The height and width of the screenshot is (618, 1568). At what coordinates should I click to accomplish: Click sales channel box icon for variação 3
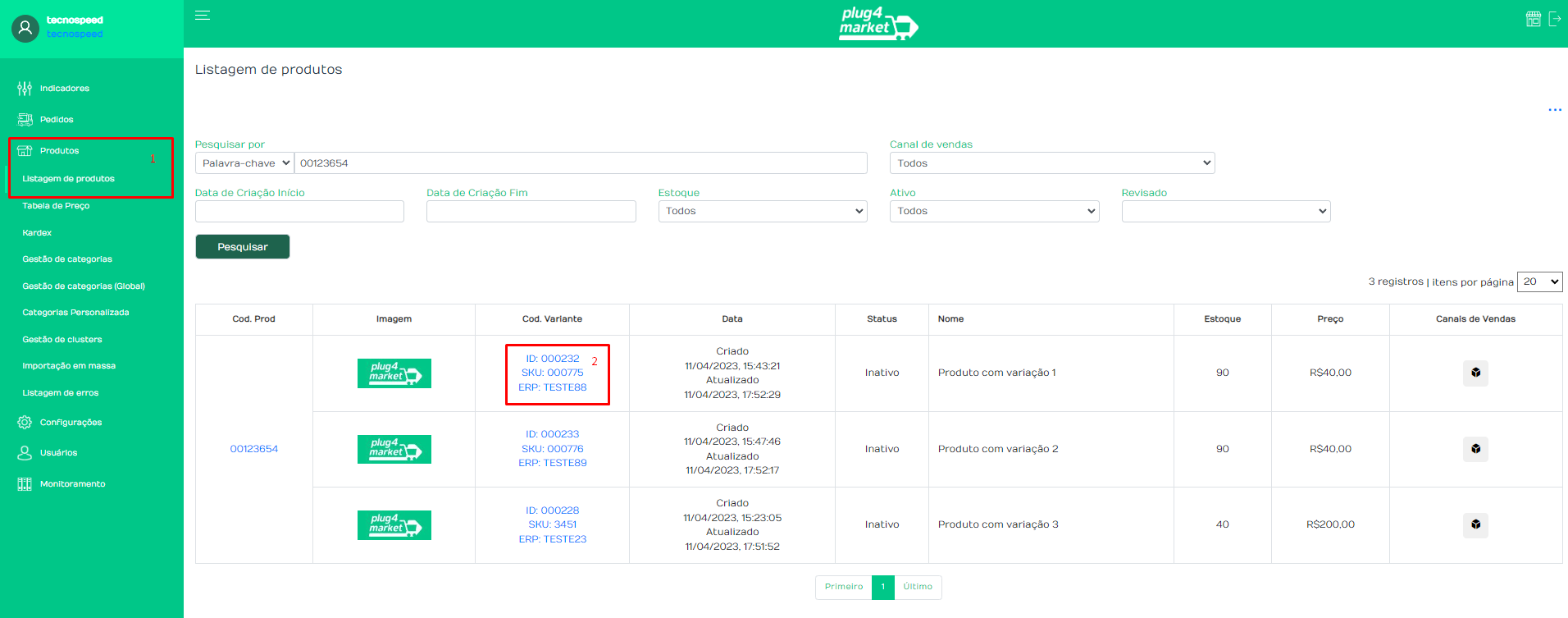click(x=1475, y=524)
